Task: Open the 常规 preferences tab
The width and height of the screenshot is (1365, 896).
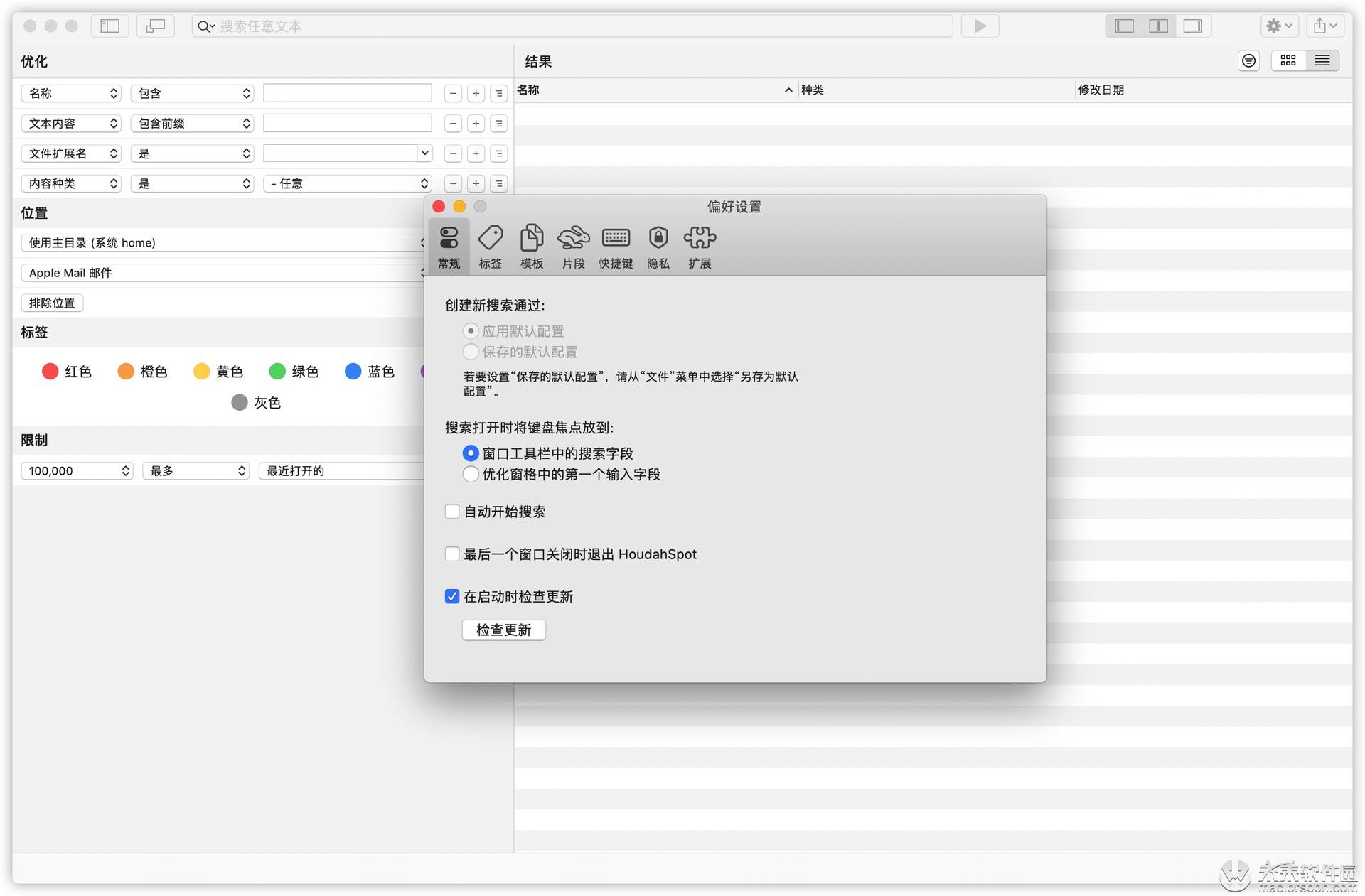Action: coord(449,247)
